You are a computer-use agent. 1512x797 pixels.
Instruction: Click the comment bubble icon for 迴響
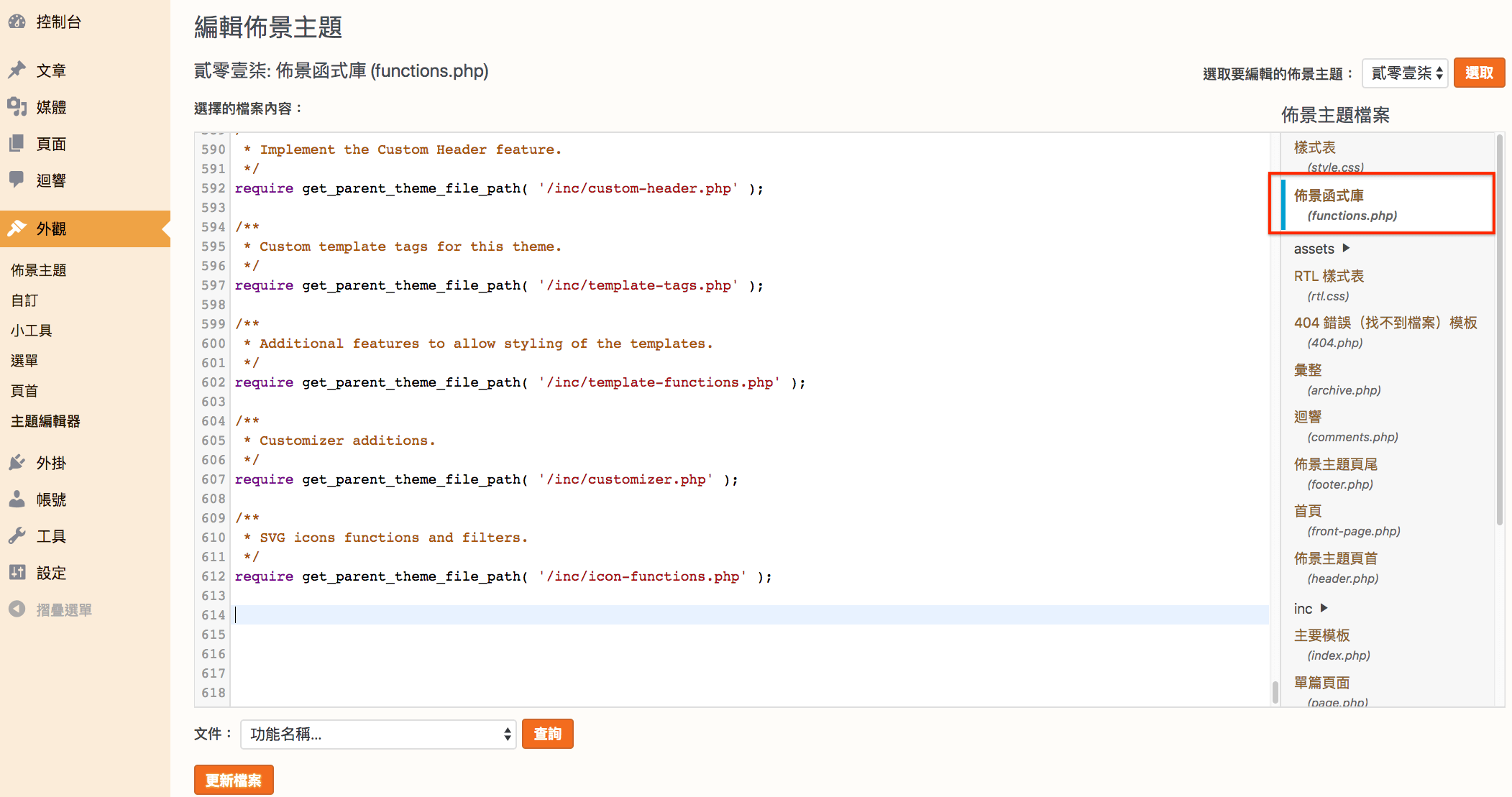17,180
